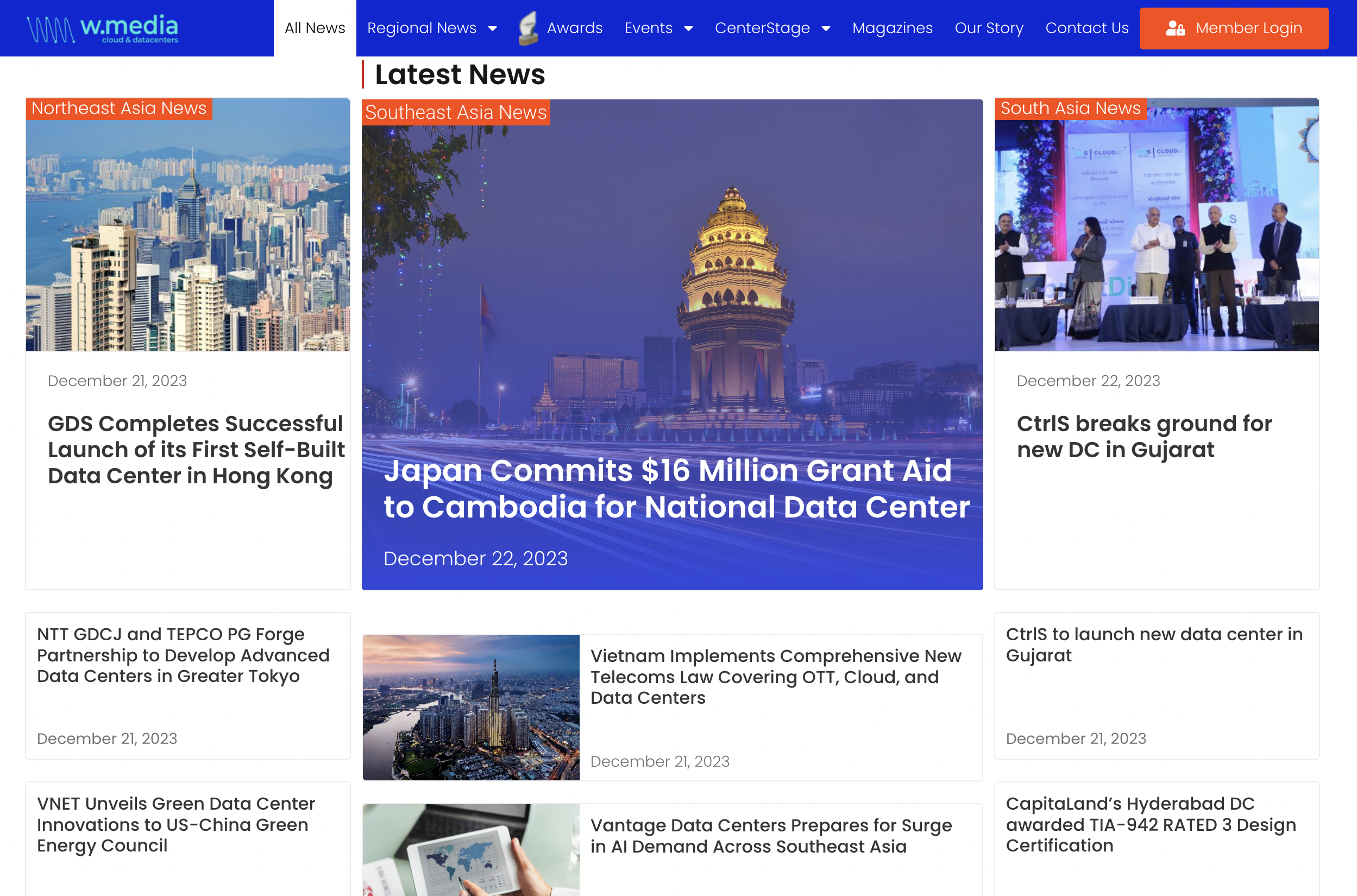Screen dimensions: 1357x896
Task: Click the Awards trophy icon
Action: tap(529, 28)
